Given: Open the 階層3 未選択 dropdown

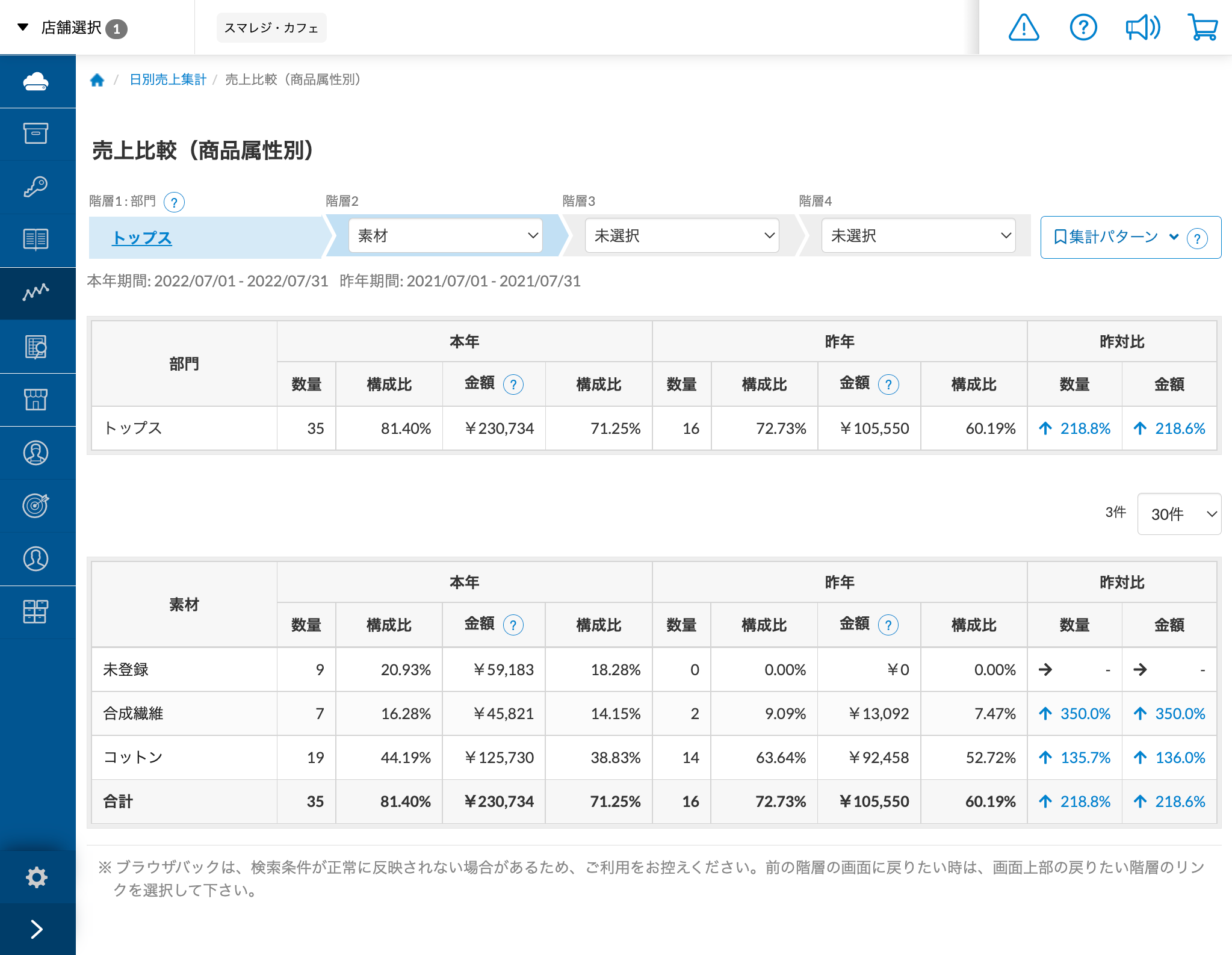Looking at the screenshot, I should 682,236.
